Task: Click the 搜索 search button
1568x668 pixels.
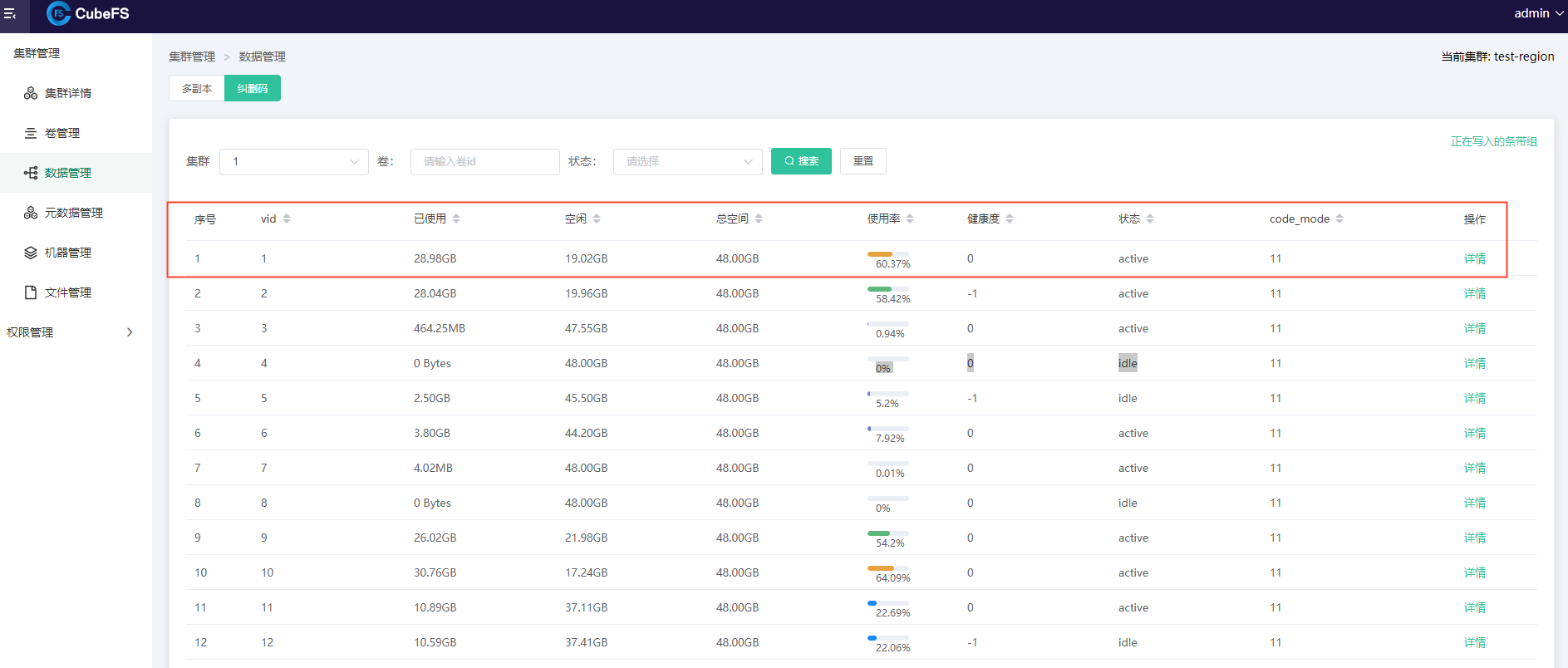Action: (801, 161)
